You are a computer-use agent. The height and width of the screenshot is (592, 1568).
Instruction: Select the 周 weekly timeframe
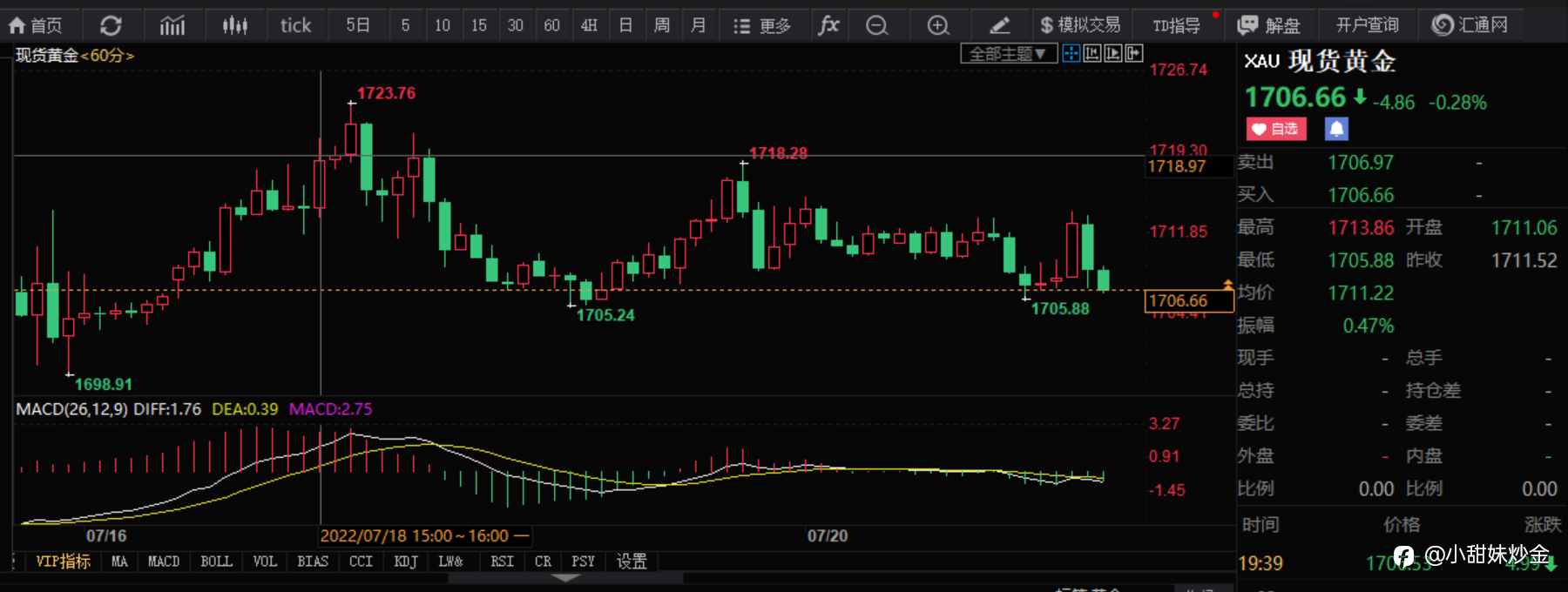[662, 25]
